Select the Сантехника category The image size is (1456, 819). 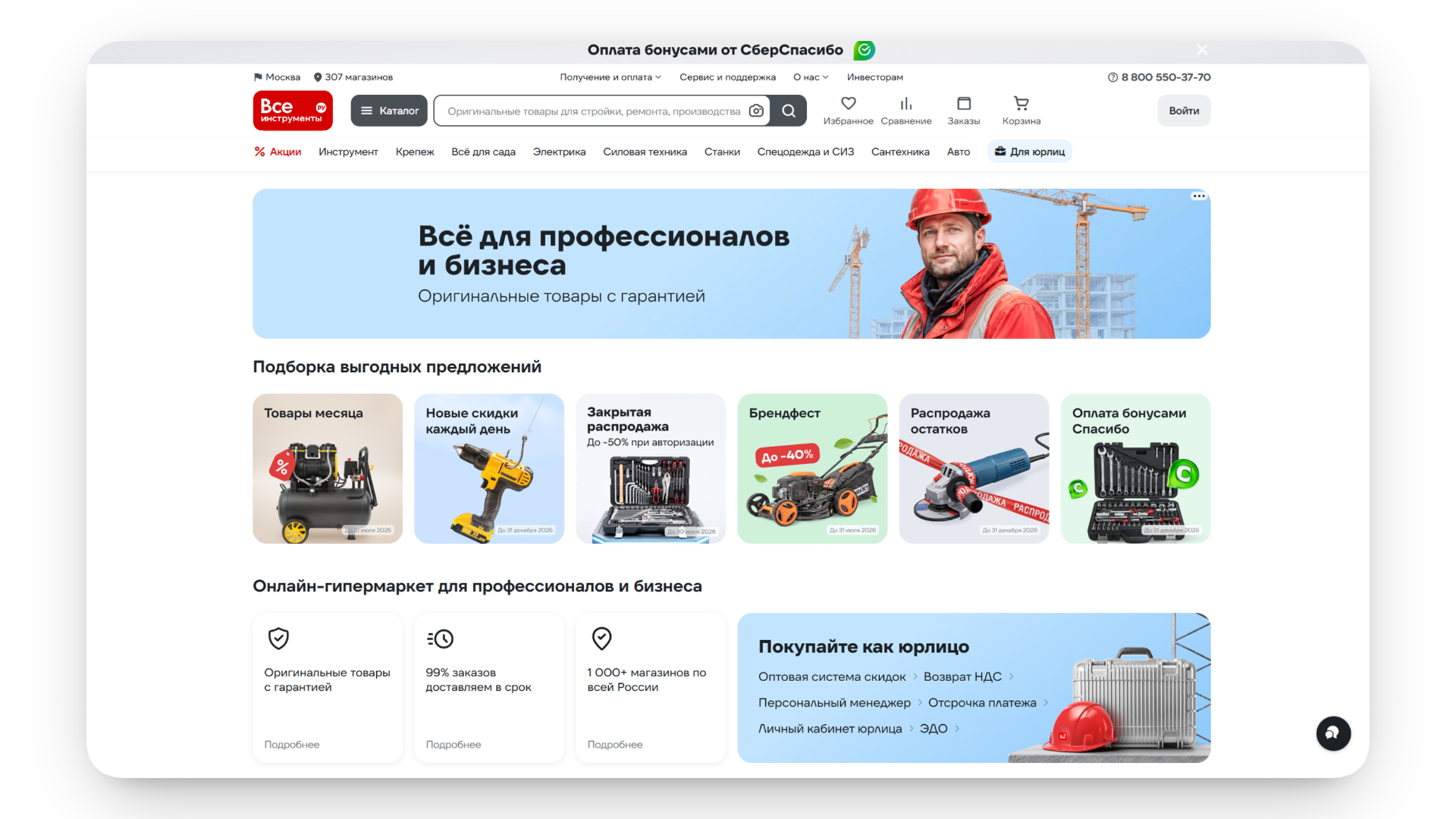tap(900, 152)
